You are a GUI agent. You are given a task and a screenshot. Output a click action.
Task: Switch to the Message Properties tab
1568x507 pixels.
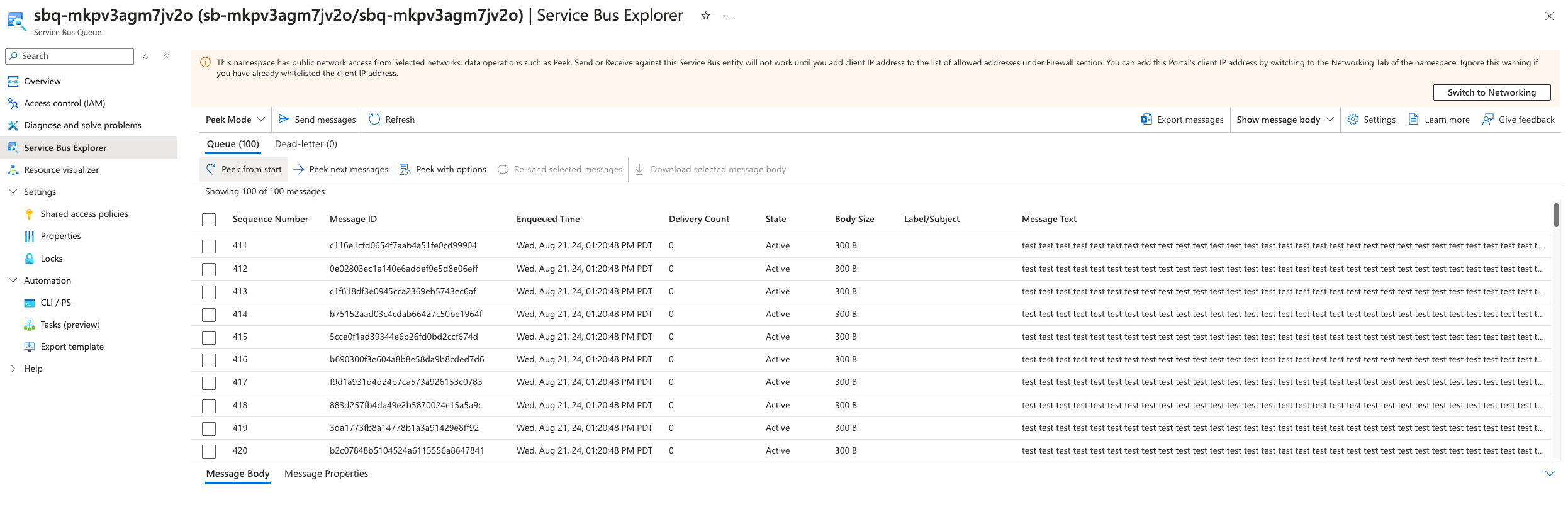(x=326, y=474)
